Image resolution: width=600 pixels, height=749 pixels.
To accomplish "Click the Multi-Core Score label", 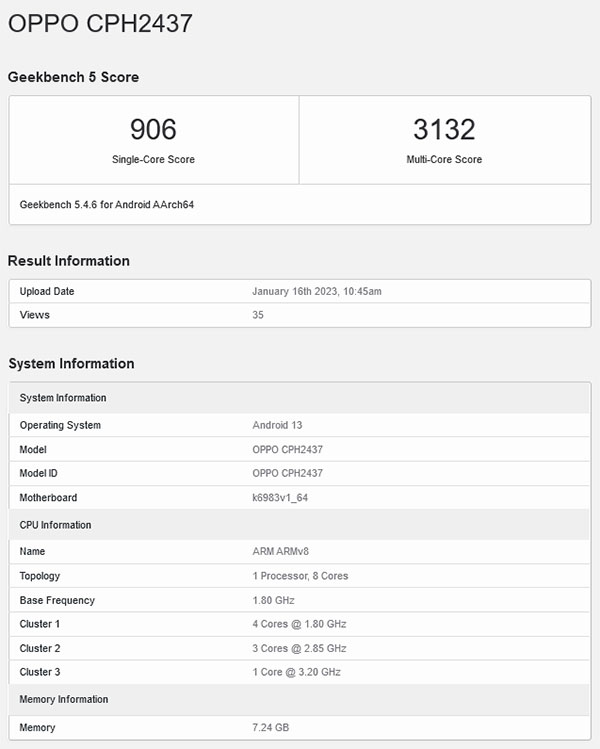I will click(444, 159).
